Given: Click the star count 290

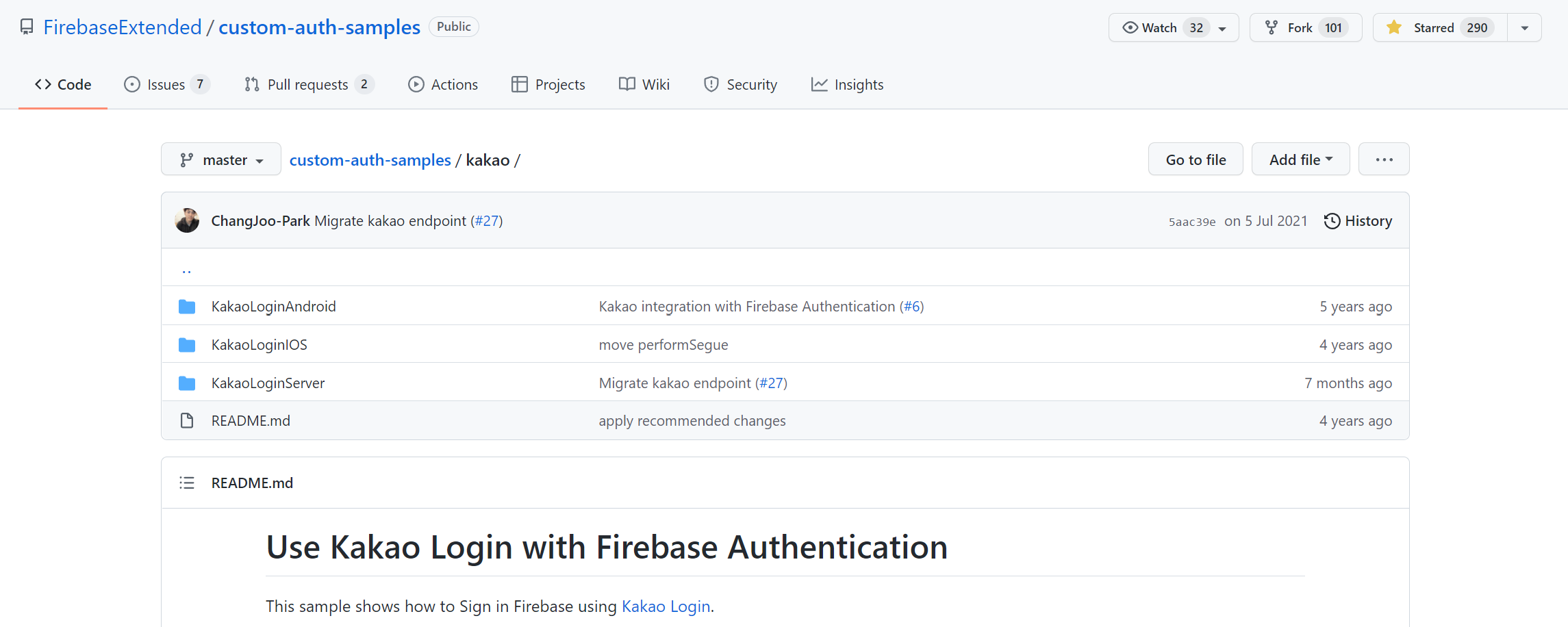Looking at the screenshot, I should pyautogui.click(x=1477, y=28).
